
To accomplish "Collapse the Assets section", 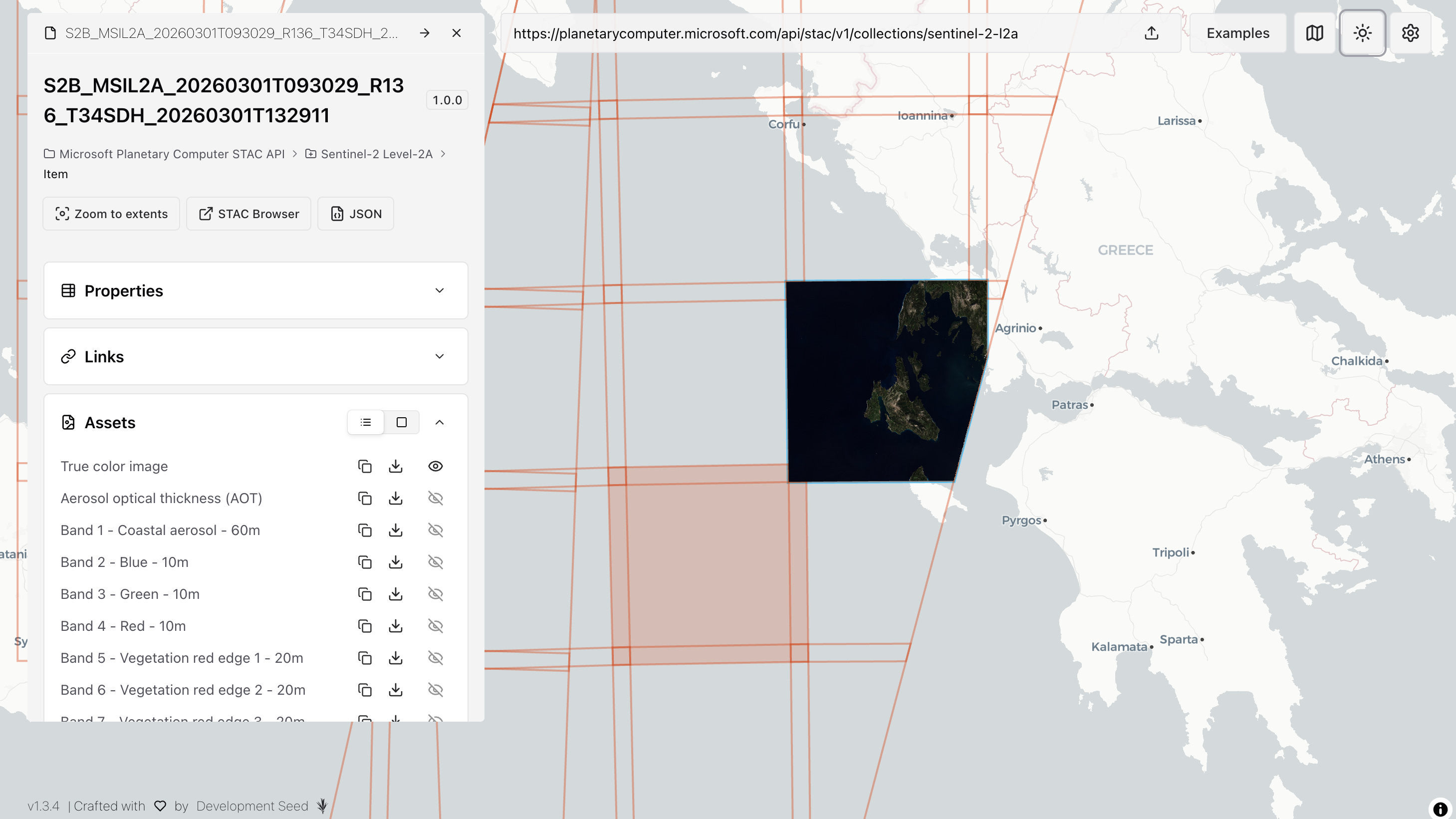I will click(x=439, y=423).
